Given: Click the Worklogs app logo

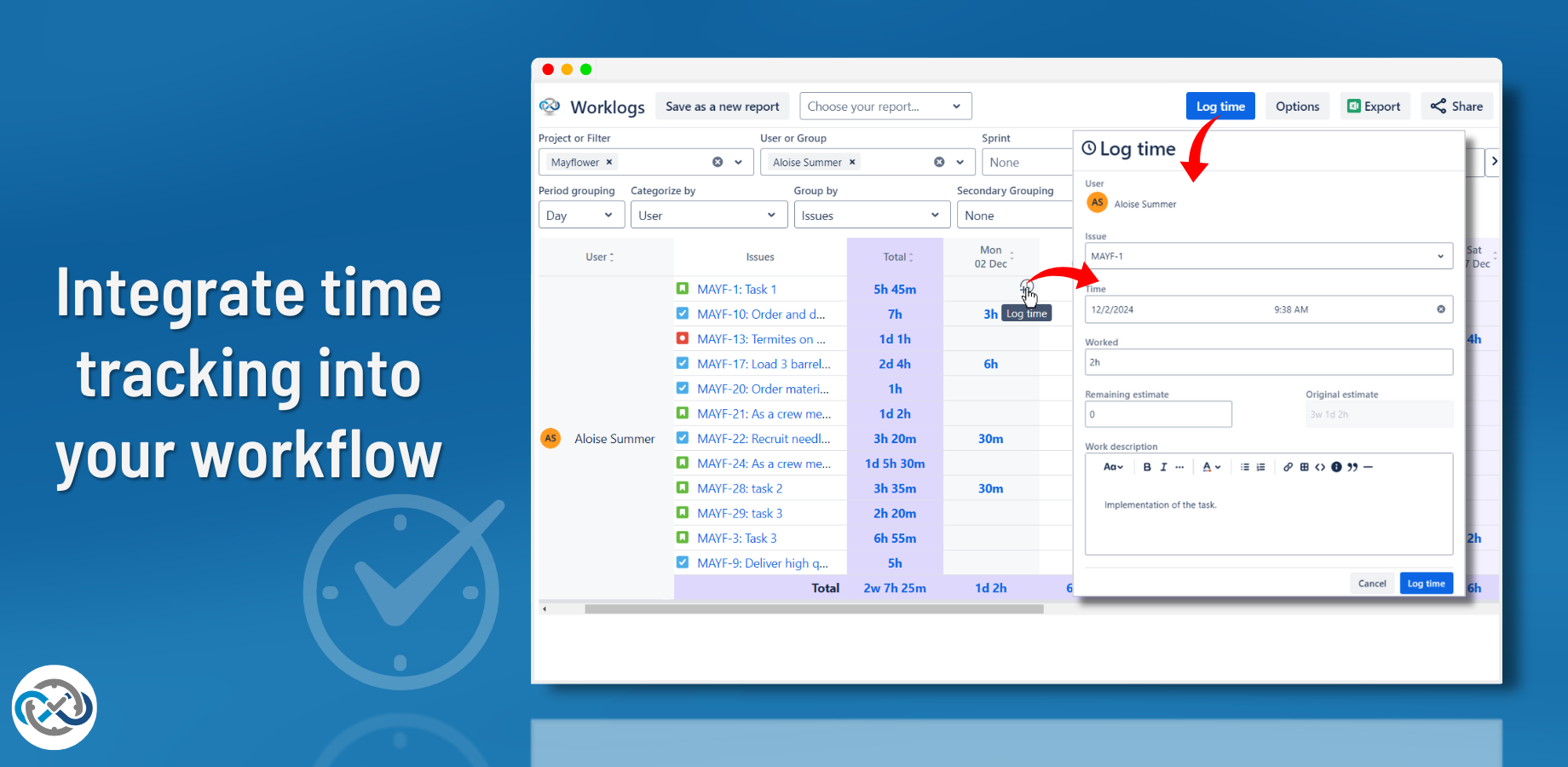Looking at the screenshot, I should [550, 107].
